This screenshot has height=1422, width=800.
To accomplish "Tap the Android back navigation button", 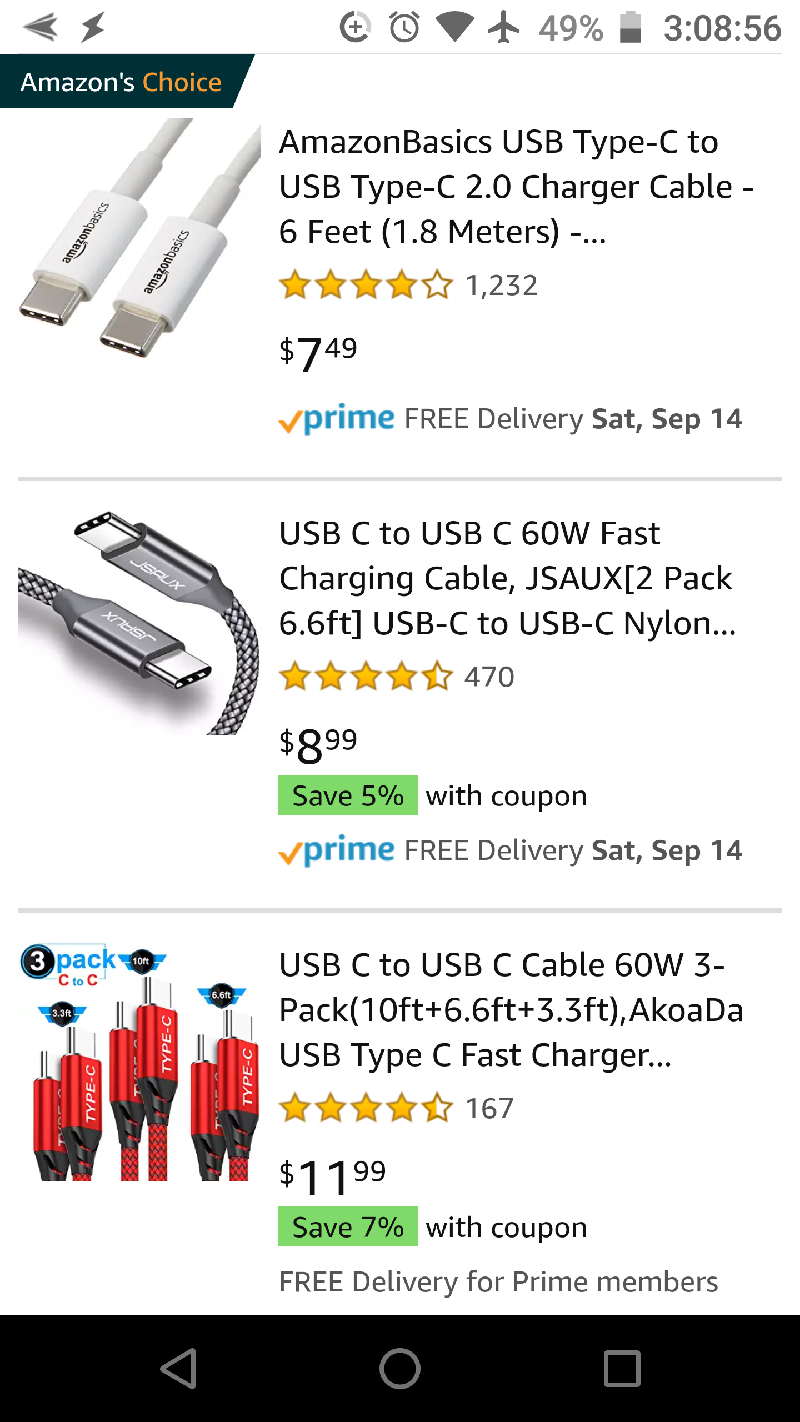I will (179, 1368).
